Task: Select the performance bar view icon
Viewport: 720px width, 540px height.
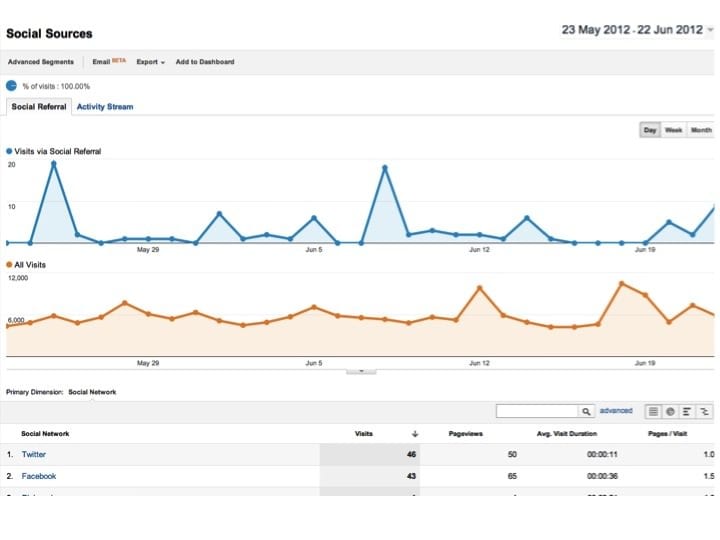Action: (x=688, y=411)
